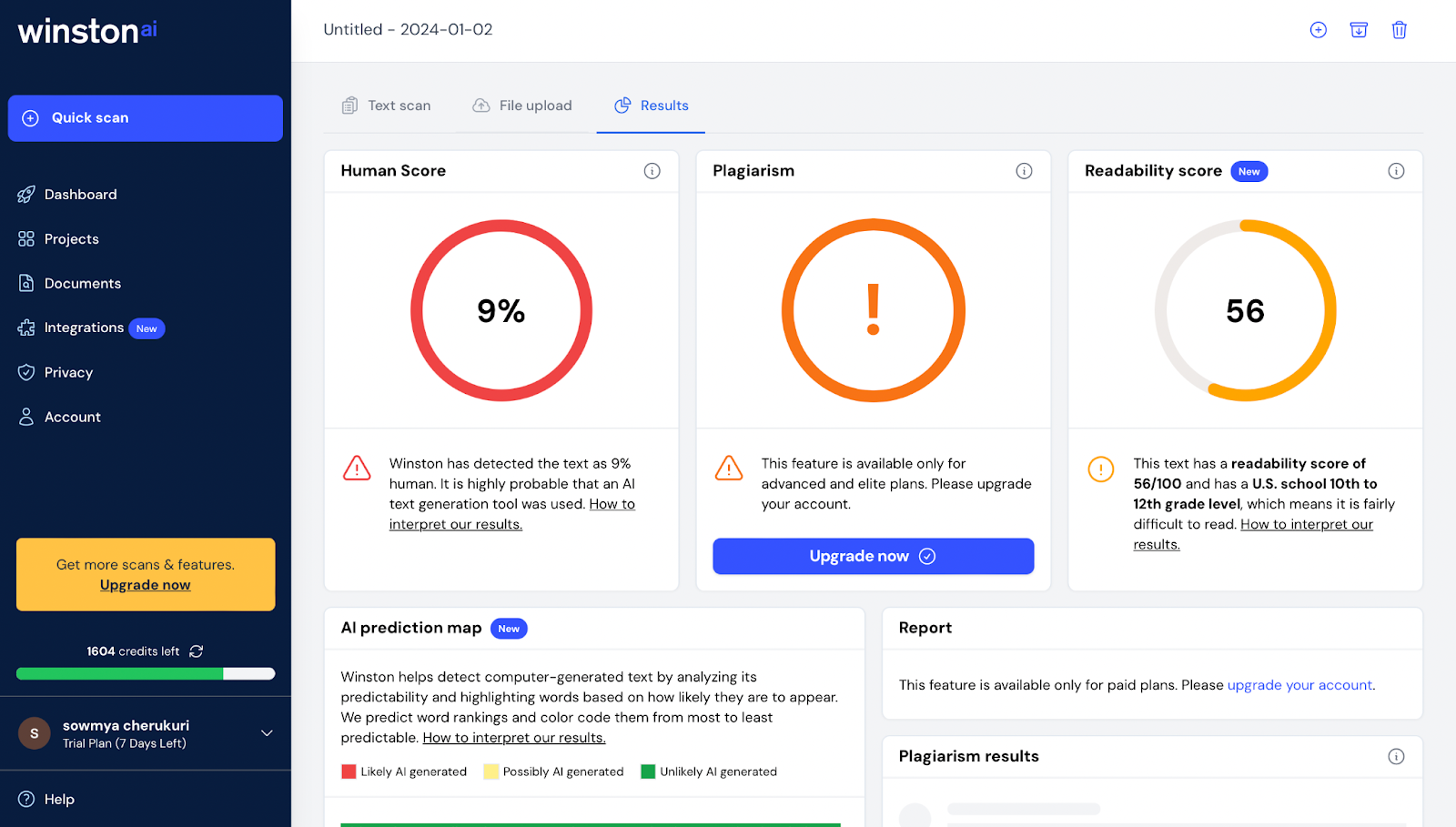Click the 56 readability gauge
The image size is (1456, 827).
click(1246, 310)
